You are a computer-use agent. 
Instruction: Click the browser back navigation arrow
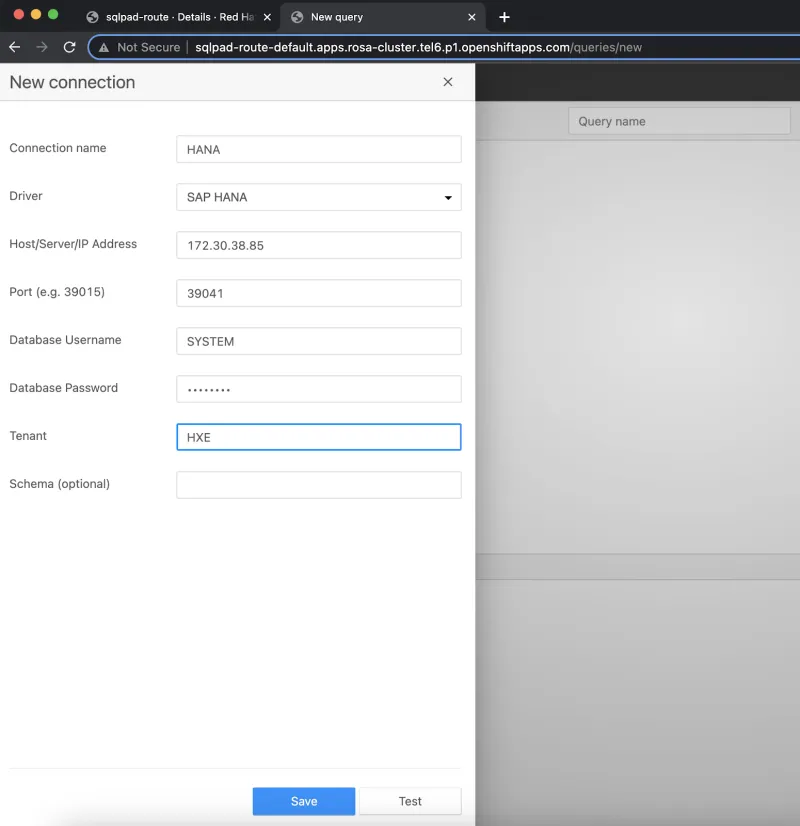pyautogui.click(x=14, y=47)
